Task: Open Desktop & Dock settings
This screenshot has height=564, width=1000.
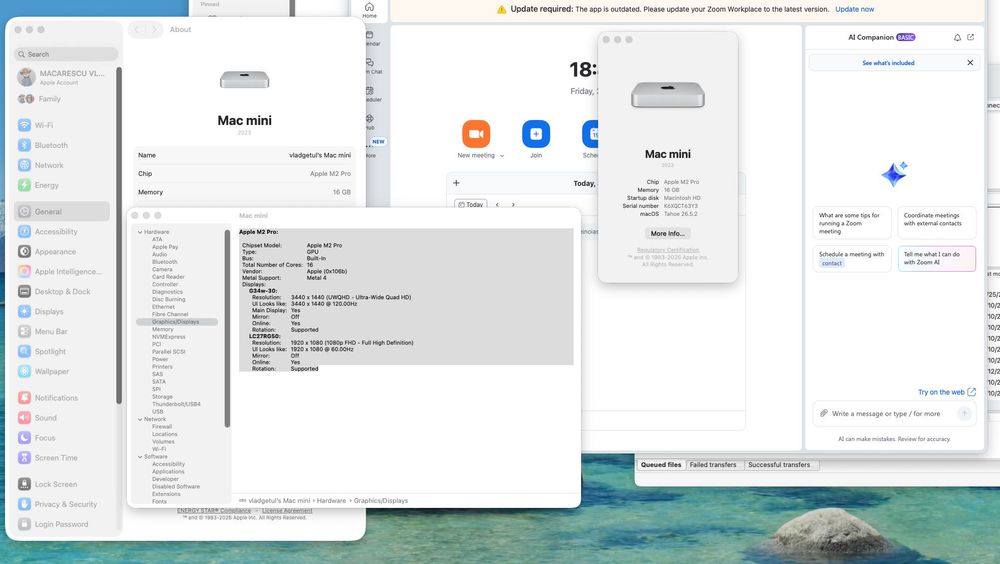Action: pyautogui.click(x=62, y=292)
